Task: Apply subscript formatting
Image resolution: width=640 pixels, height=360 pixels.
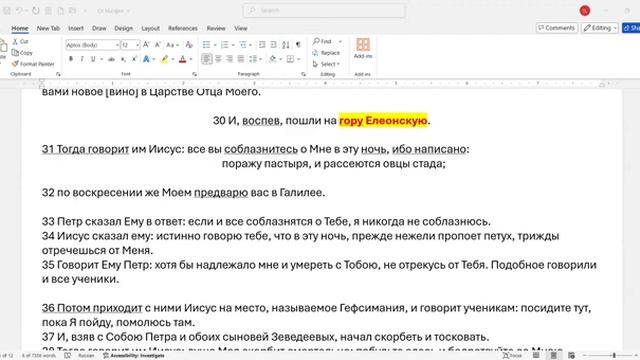Action: pos(123,59)
